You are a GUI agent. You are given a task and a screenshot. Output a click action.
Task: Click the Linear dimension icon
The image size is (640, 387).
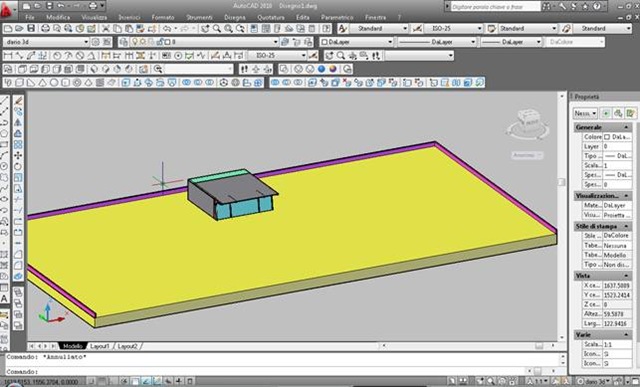pyautogui.click(x=8, y=56)
